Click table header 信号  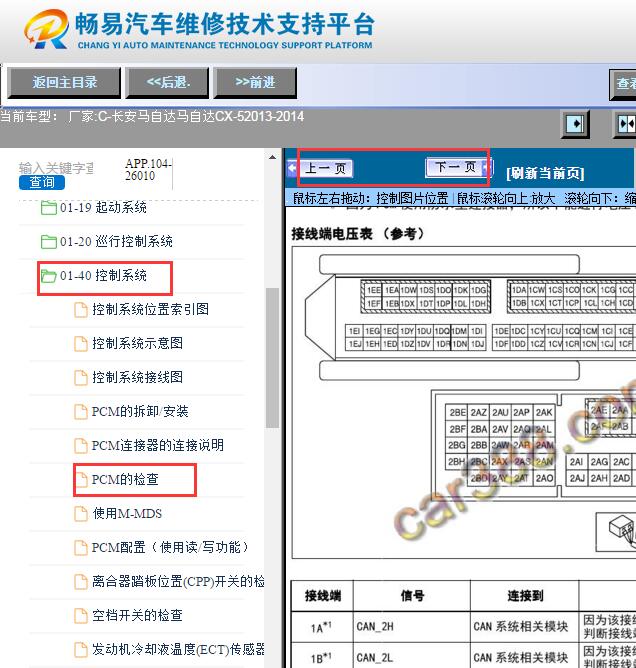412,596
